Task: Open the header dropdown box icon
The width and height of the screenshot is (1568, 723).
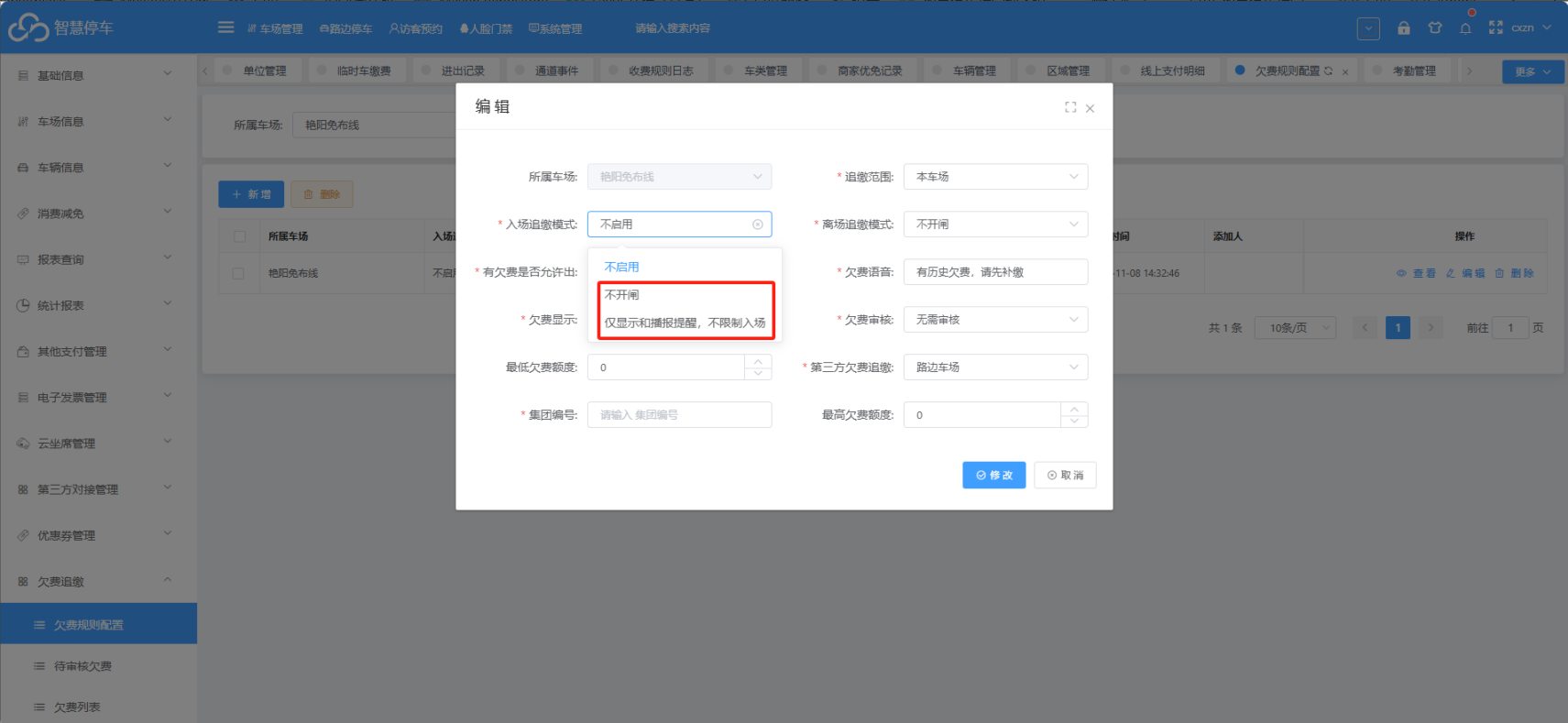Action: point(1368,28)
